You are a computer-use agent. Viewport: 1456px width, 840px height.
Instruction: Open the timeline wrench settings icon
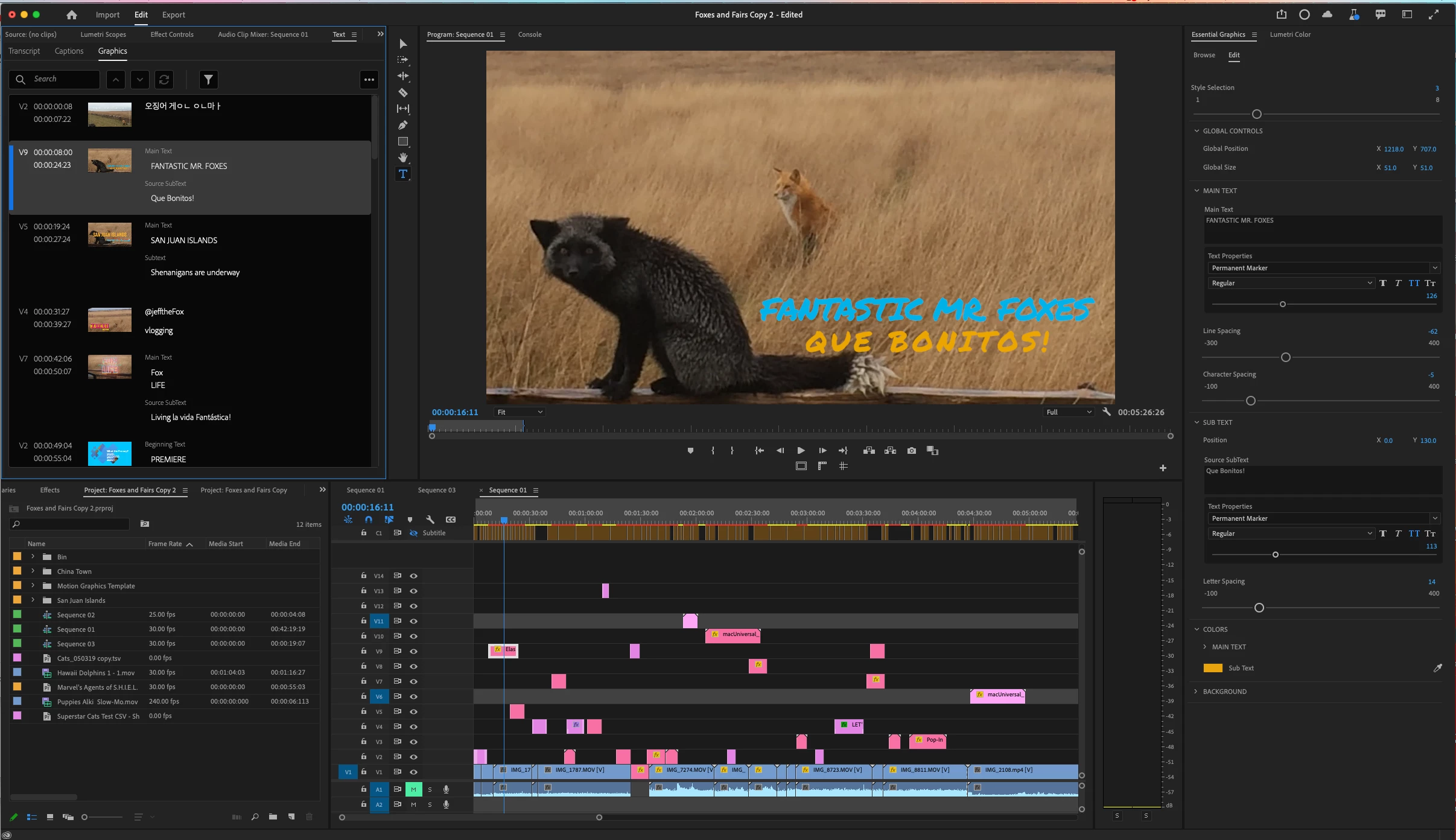[x=430, y=519]
